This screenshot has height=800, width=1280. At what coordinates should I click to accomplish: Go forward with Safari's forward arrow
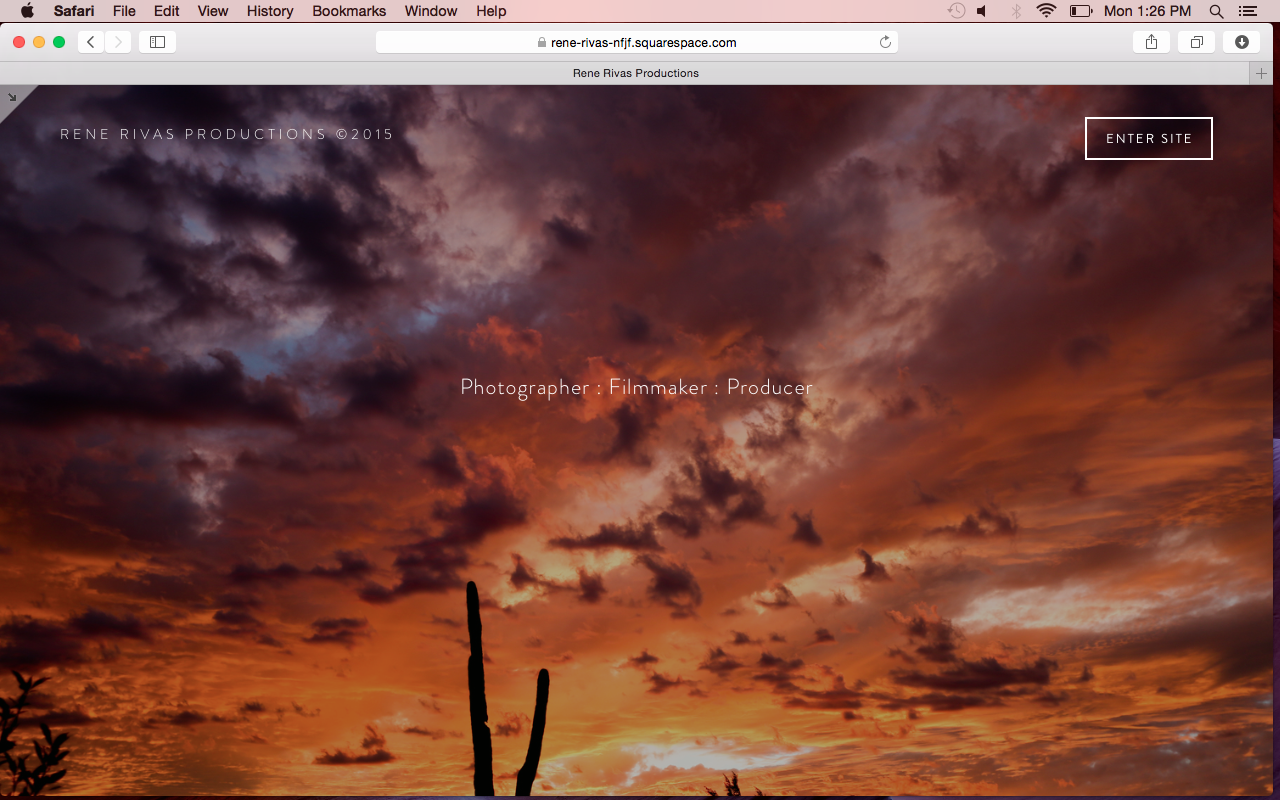click(x=118, y=42)
